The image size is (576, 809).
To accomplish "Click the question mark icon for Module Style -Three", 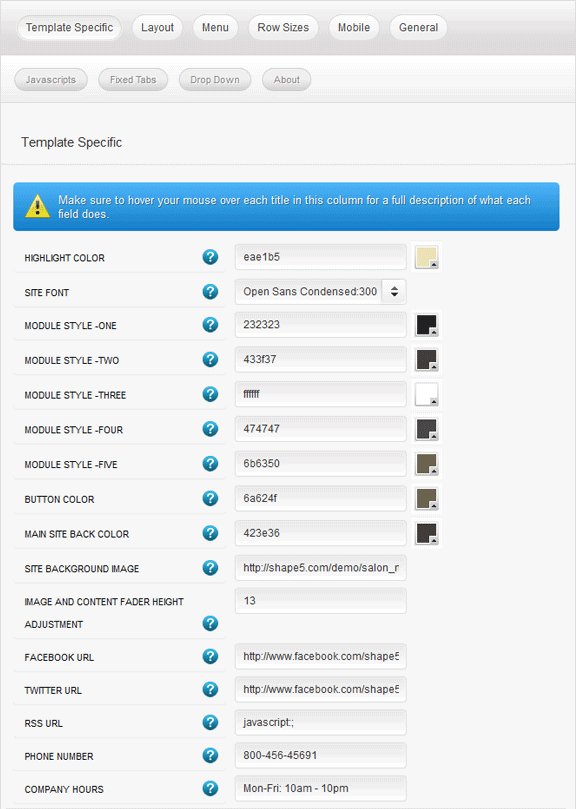I will point(210,394).
